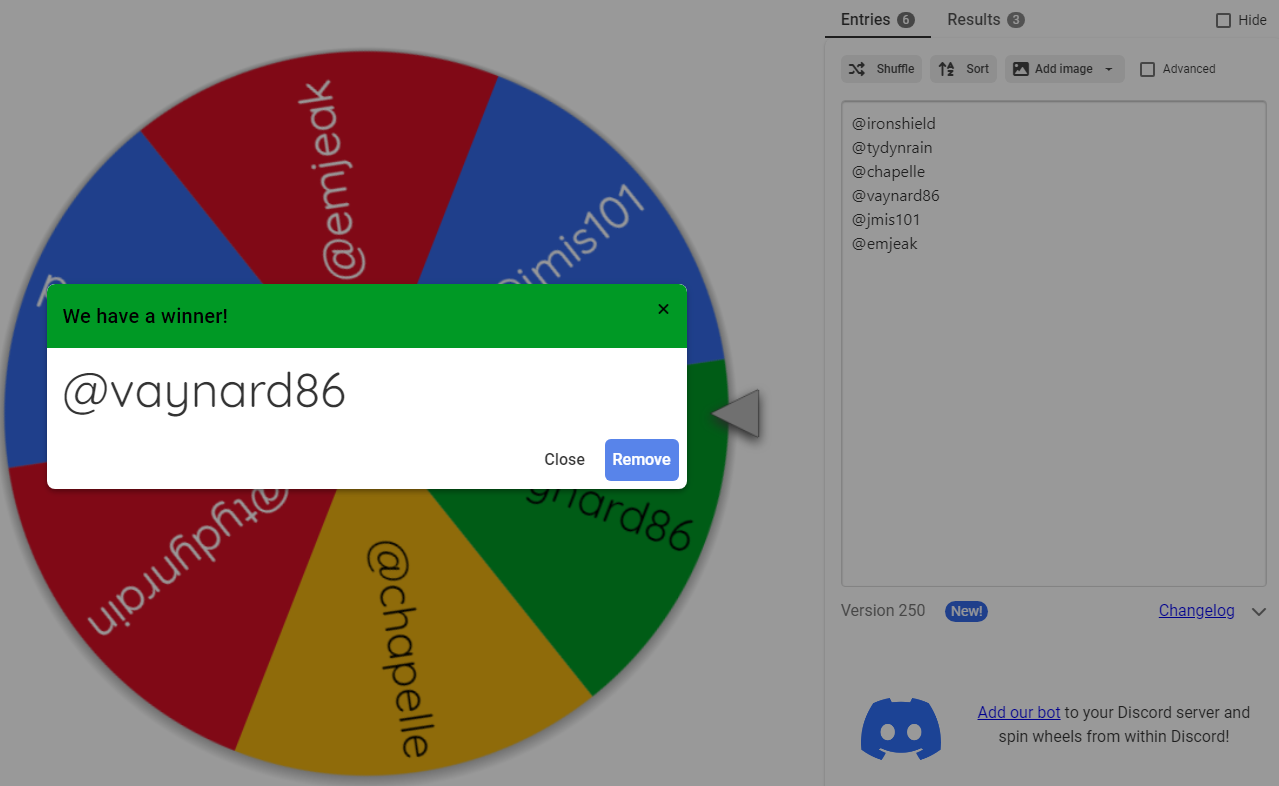The height and width of the screenshot is (786, 1279).
Task: Click the gray wheel pointer arrow
Action: (x=736, y=413)
